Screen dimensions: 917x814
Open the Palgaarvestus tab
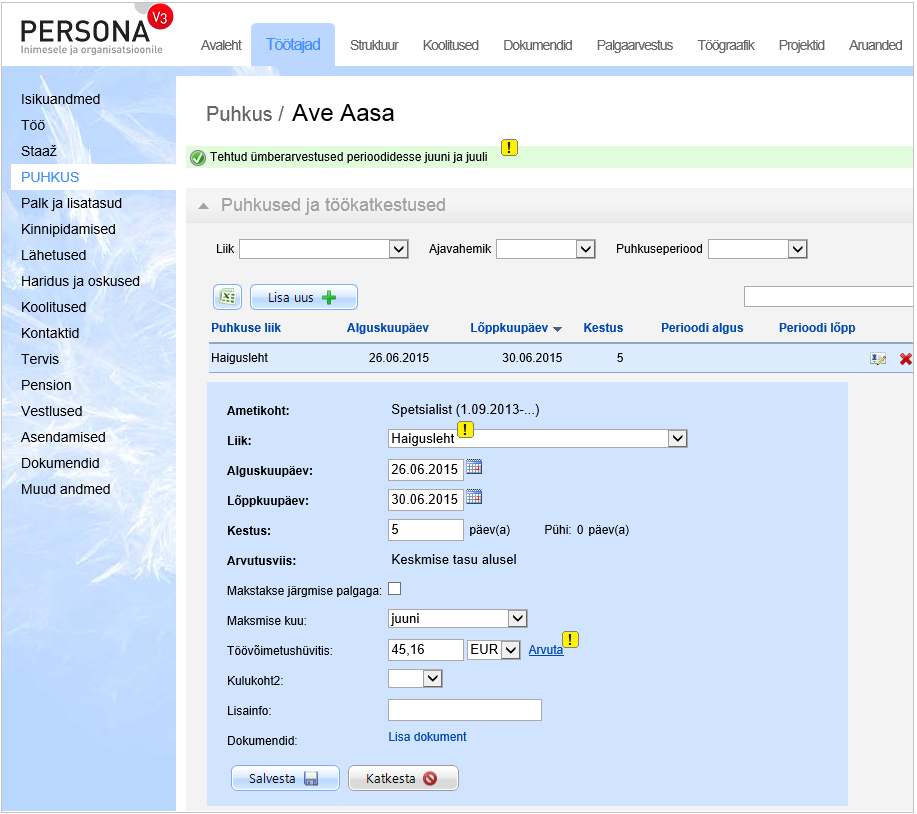point(634,45)
